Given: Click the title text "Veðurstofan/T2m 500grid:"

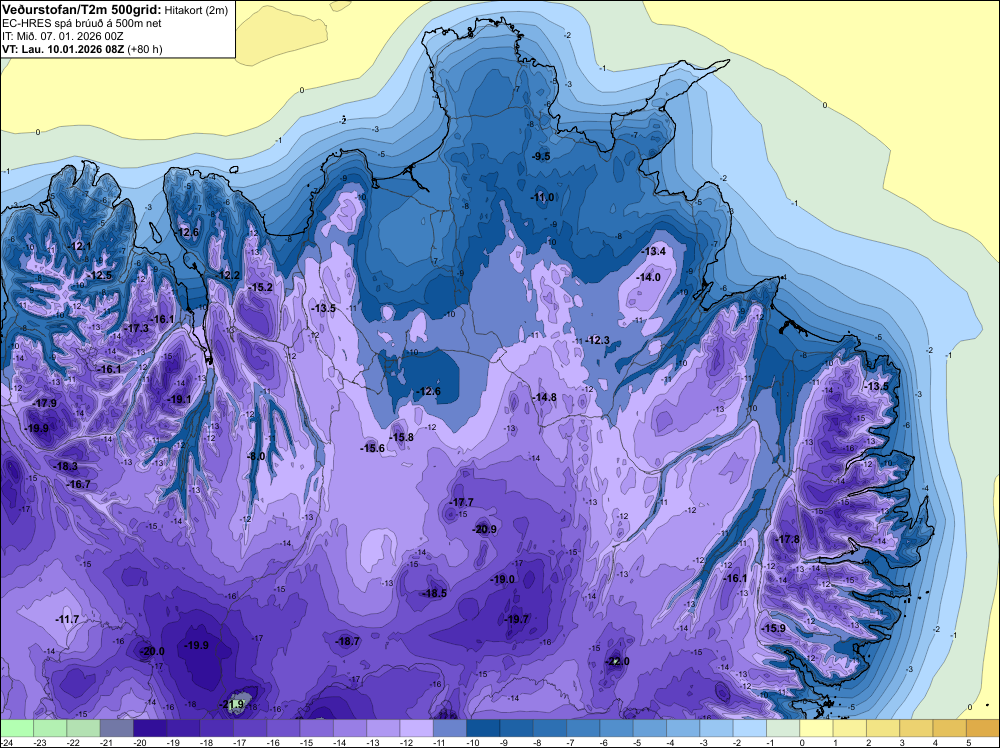Looking at the screenshot, I should pyautogui.click(x=82, y=10).
